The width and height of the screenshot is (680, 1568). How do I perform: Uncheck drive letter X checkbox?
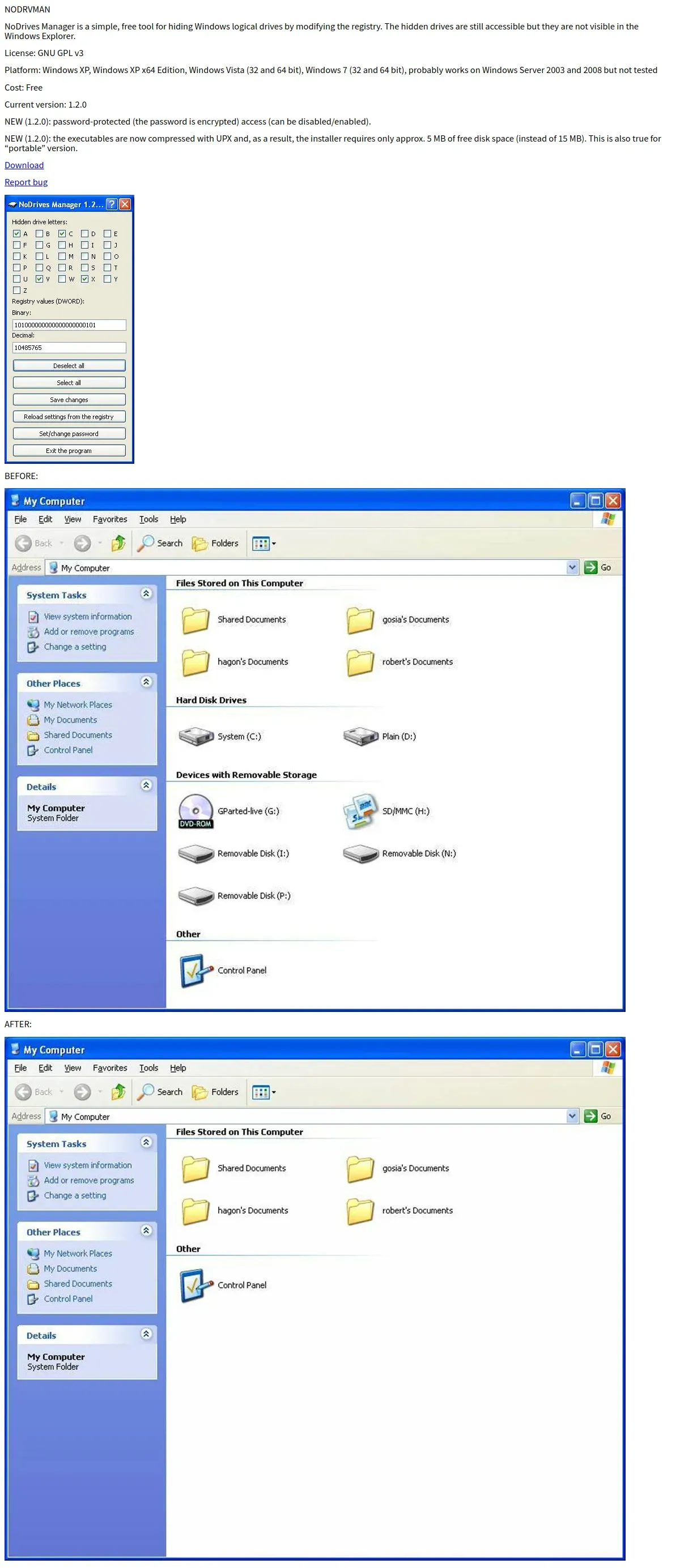[x=84, y=279]
